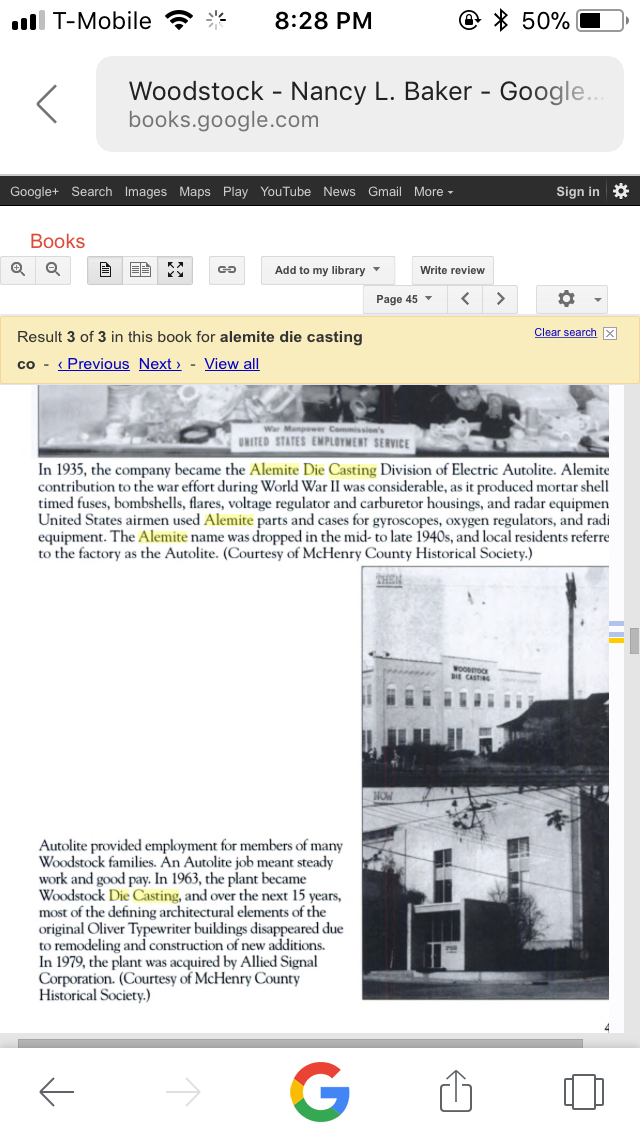Click the zoom out magnifier icon

point(52,269)
